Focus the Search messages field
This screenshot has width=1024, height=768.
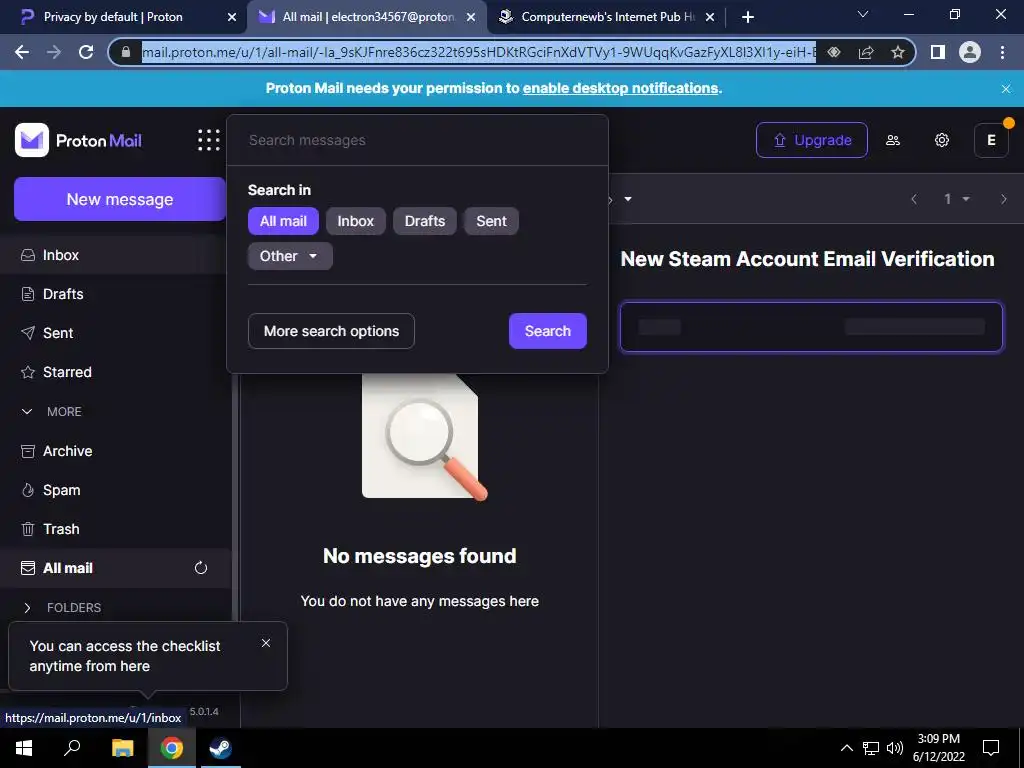[417, 140]
